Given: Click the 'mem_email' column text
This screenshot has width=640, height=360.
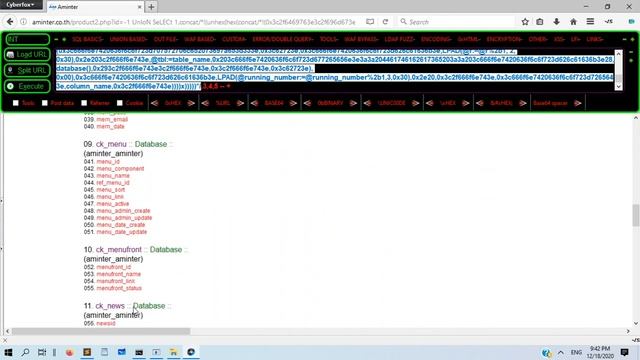Looking at the screenshot, I should pos(112,119).
